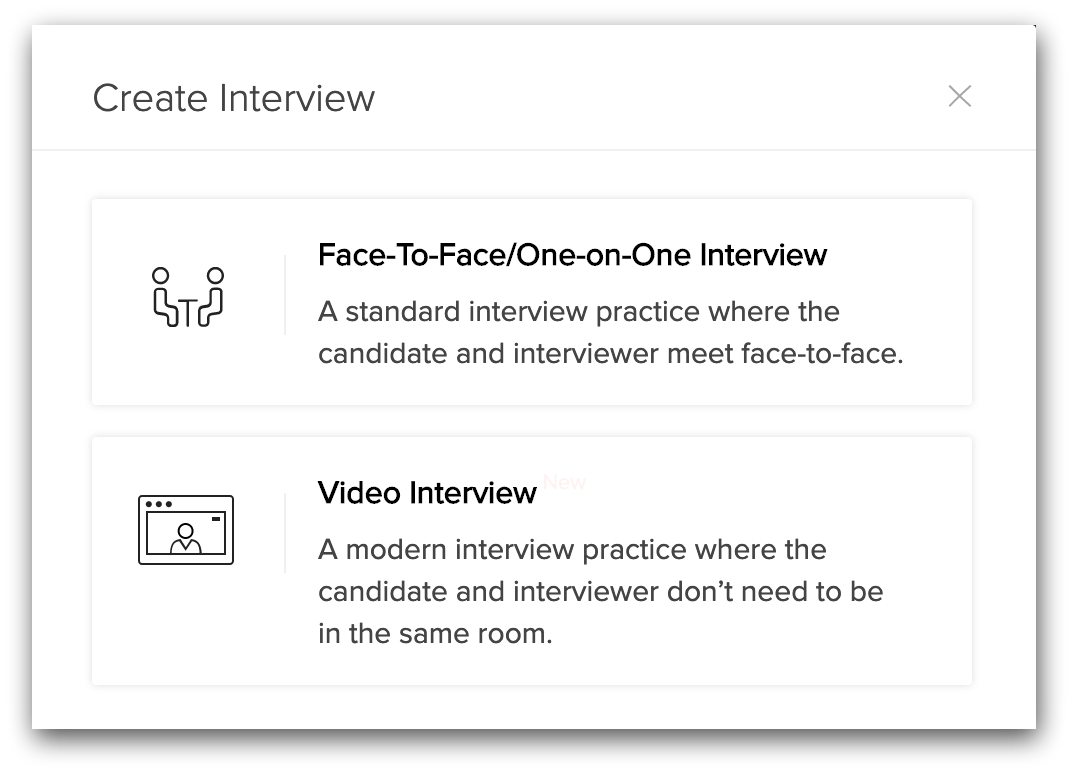1072x772 pixels.
Task: Click the "in the same room." line
Action: click(x=435, y=634)
